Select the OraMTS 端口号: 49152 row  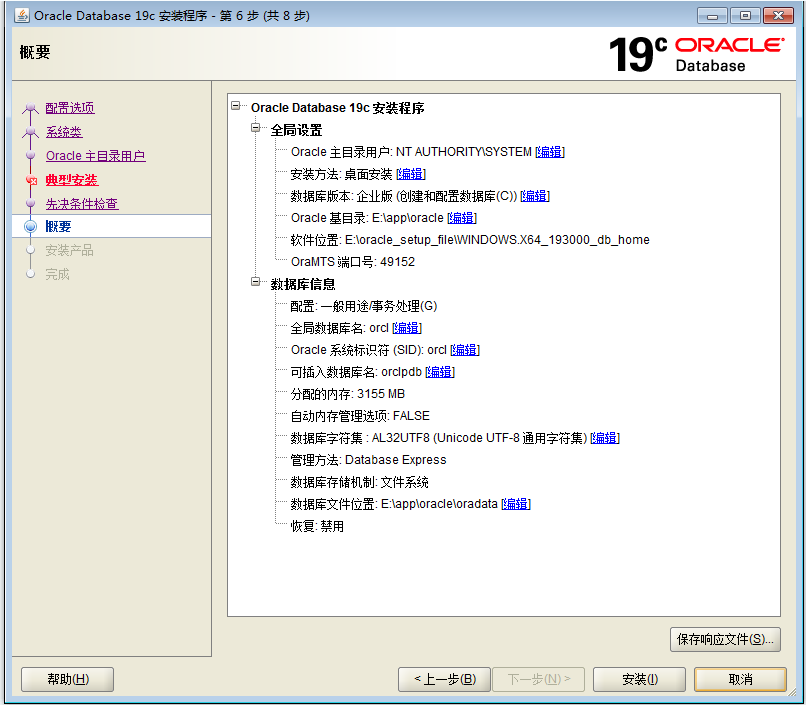coord(353,262)
